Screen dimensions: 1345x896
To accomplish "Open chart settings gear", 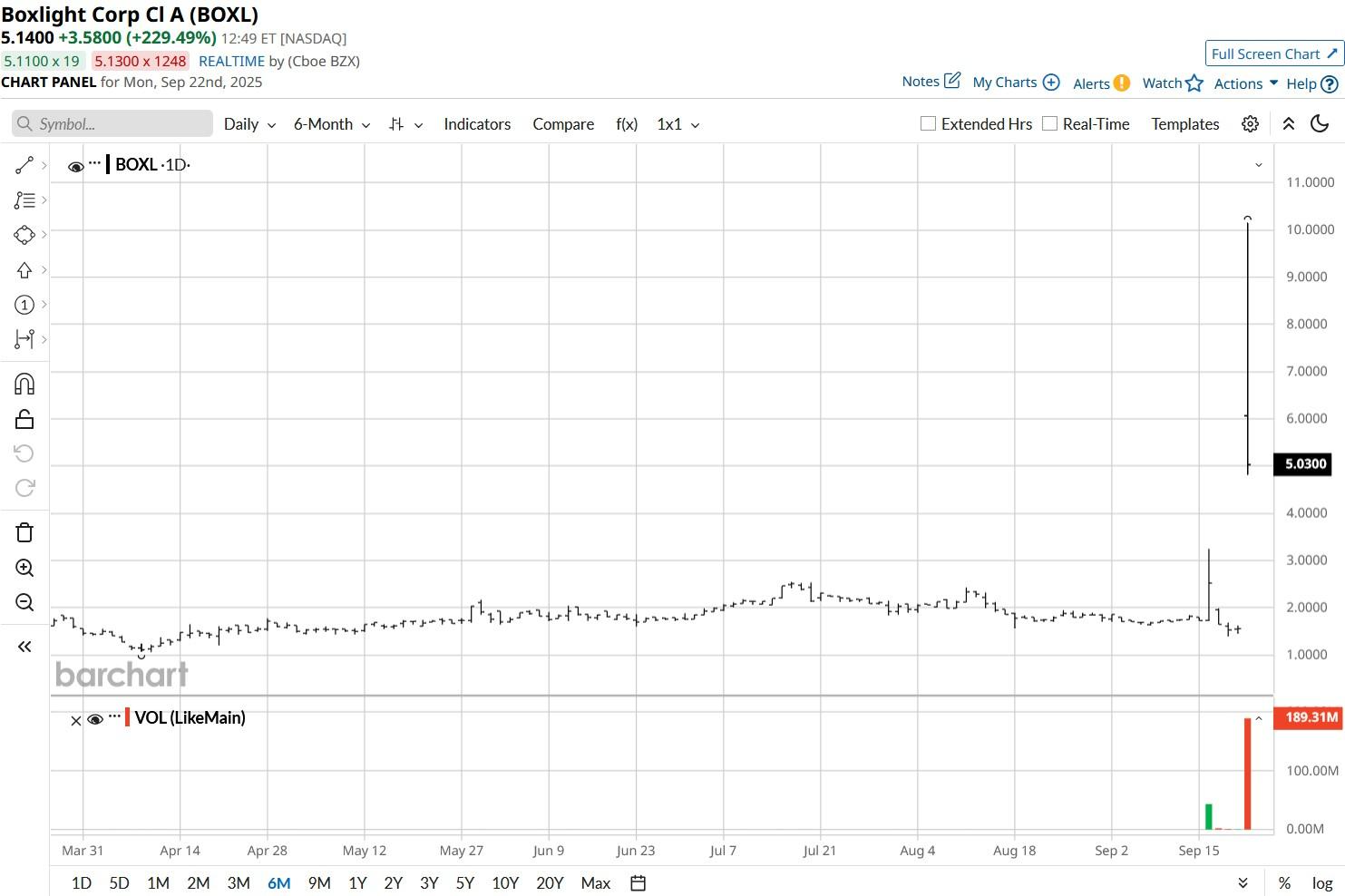I will pyautogui.click(x=1250, y=124).
